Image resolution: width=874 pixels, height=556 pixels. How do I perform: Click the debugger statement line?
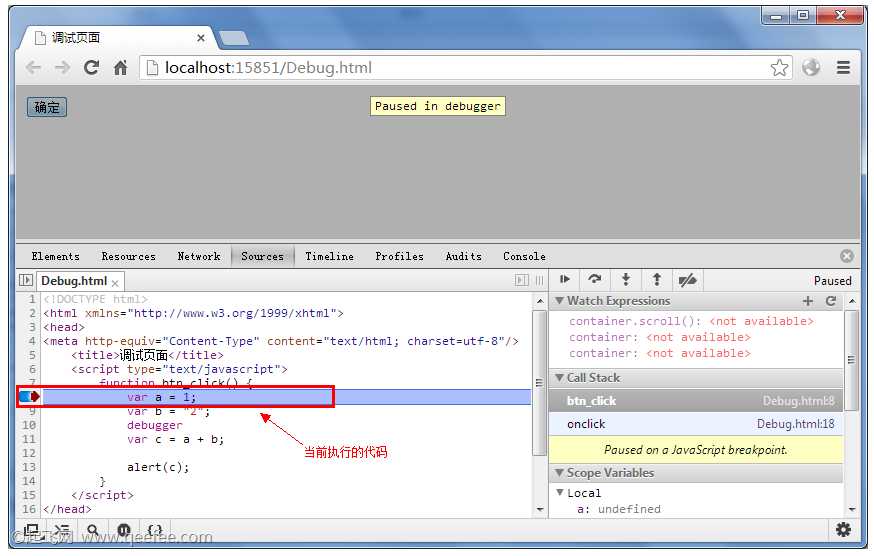[155, 425]
